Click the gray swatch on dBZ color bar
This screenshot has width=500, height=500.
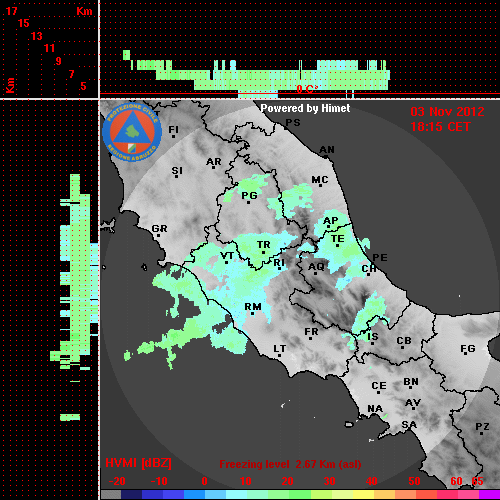(x=111, y=495)
